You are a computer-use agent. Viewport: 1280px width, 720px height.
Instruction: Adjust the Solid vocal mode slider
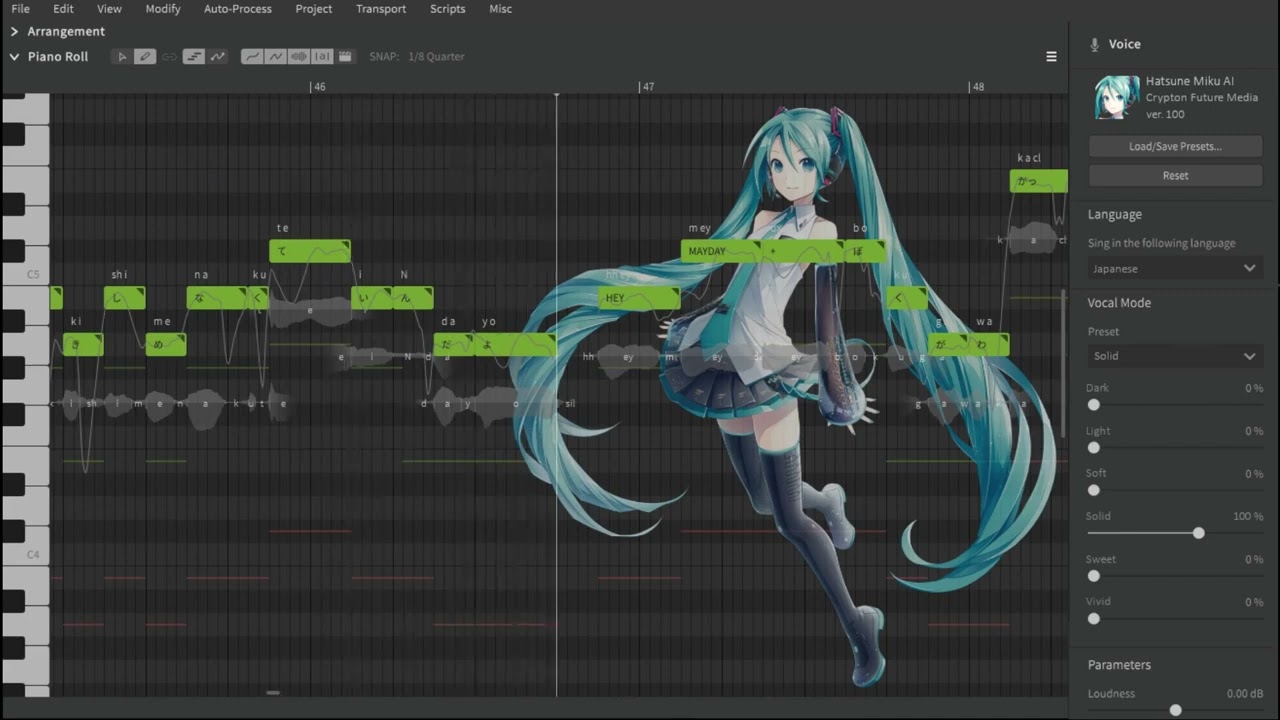click(x=1198, y=533)
